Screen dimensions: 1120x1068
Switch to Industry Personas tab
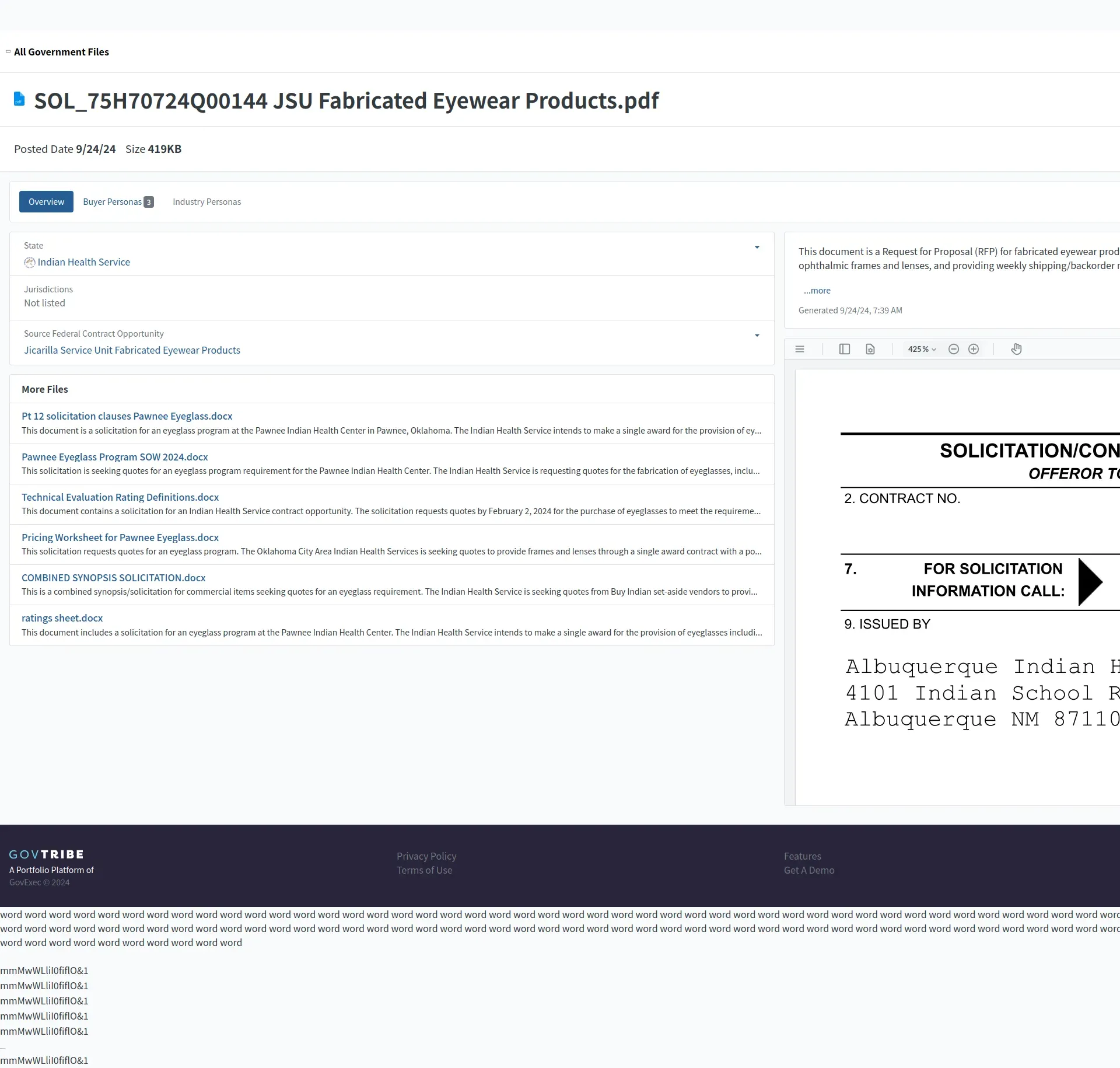click(206, 202)
